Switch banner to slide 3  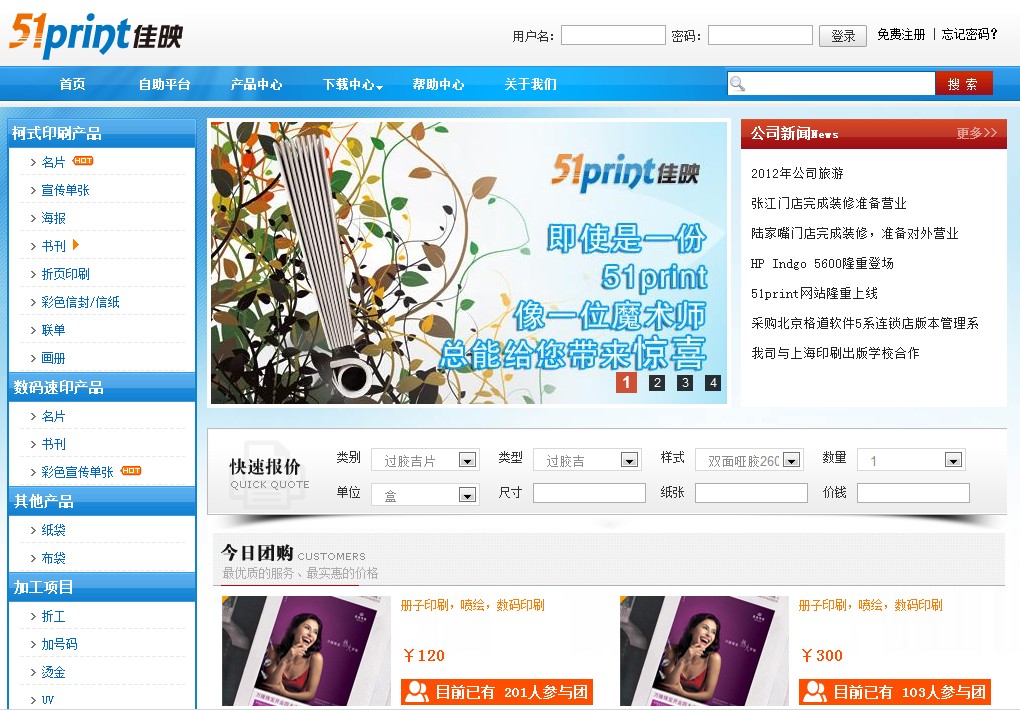(x=685, y=383)
